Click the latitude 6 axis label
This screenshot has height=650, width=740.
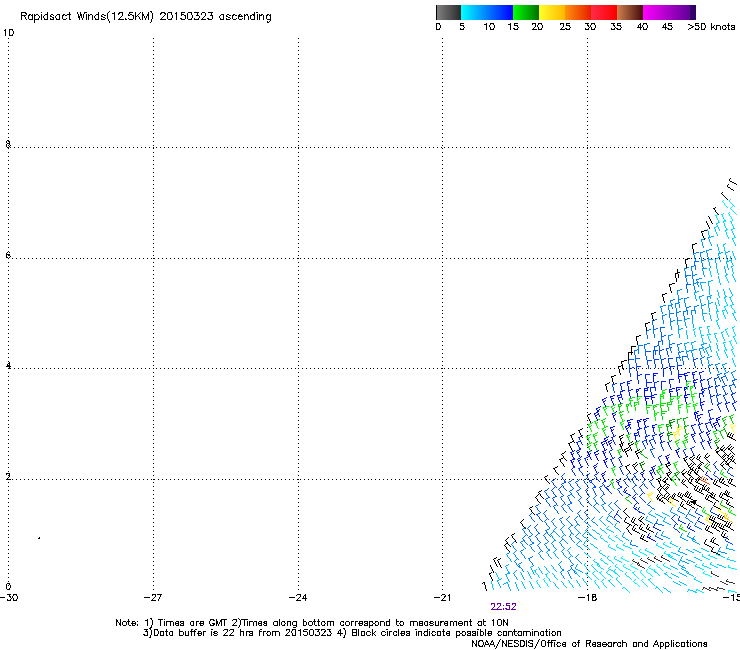(8, 255)
